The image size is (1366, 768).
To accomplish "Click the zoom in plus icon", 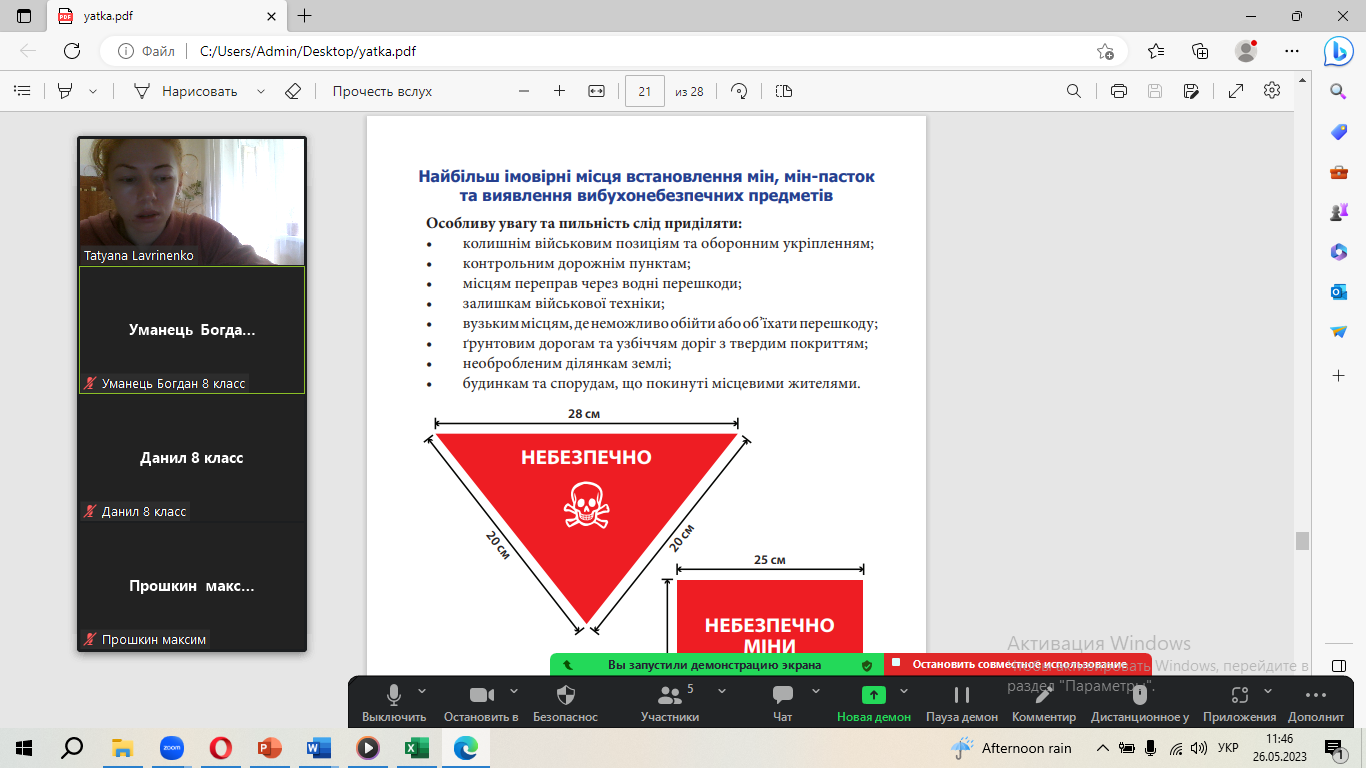I will click(x=559, y=91).
